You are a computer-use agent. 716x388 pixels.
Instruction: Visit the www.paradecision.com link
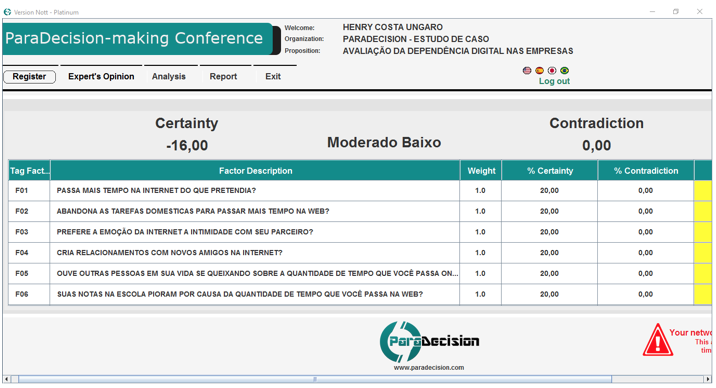(429, 367)
